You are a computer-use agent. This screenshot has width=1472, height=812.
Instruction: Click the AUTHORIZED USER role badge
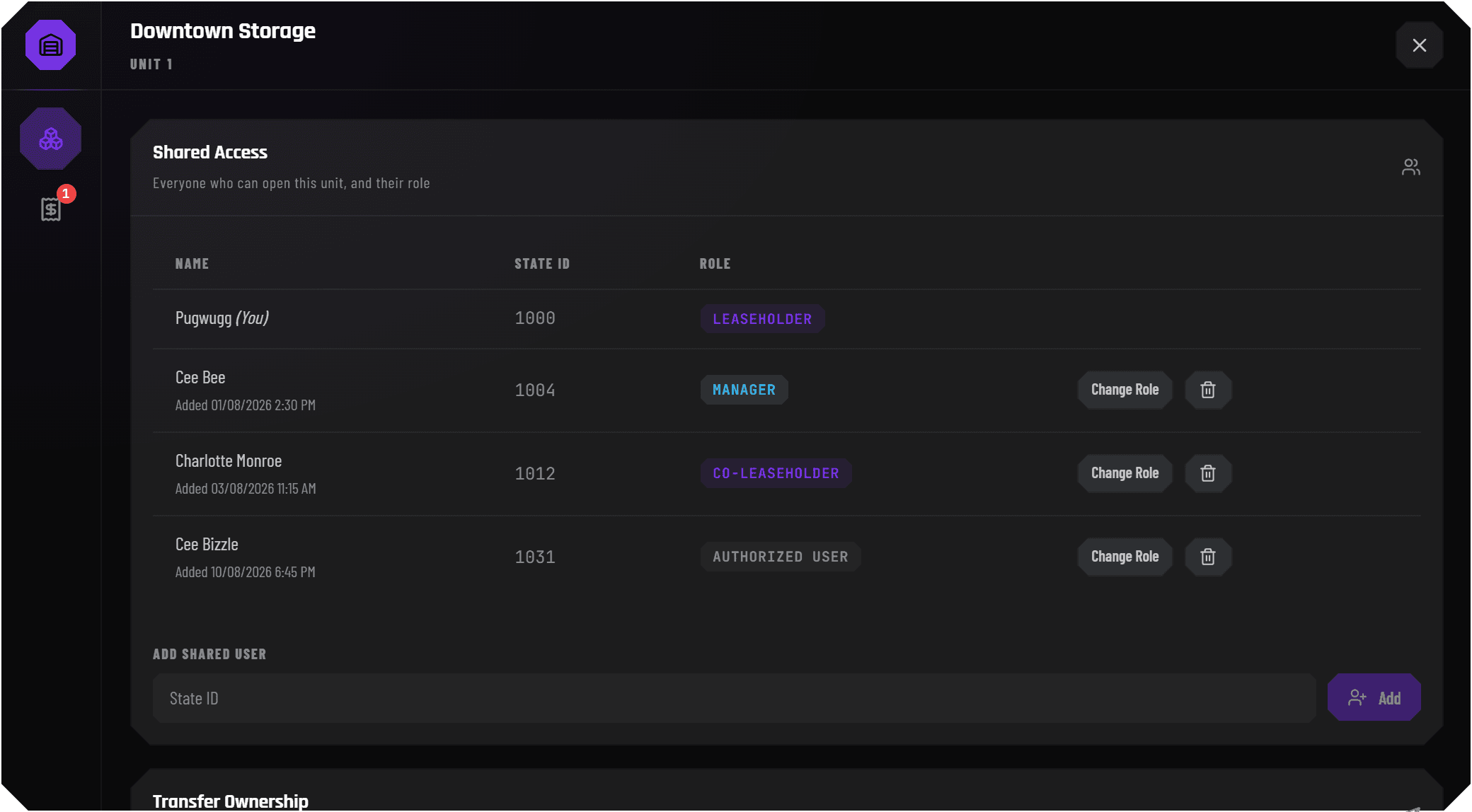click(x=781, y=557)
